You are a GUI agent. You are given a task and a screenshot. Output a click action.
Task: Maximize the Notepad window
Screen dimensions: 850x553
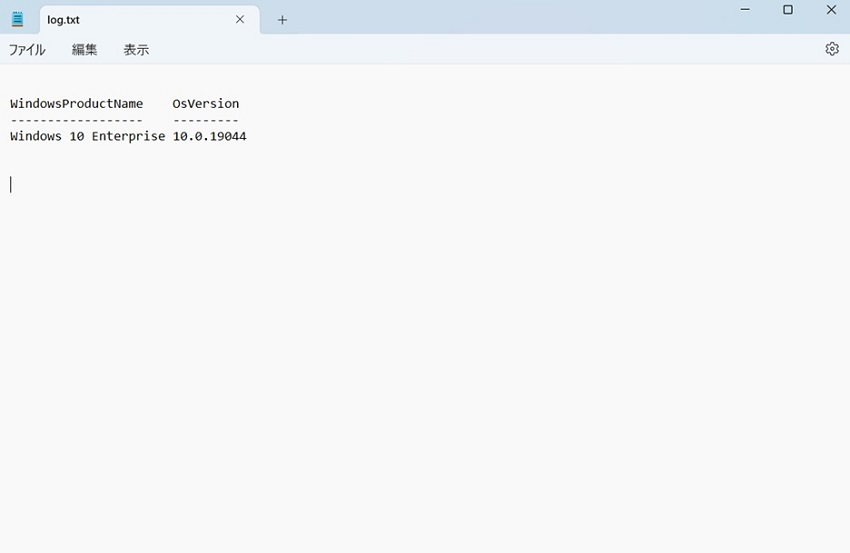click(788, 10)
